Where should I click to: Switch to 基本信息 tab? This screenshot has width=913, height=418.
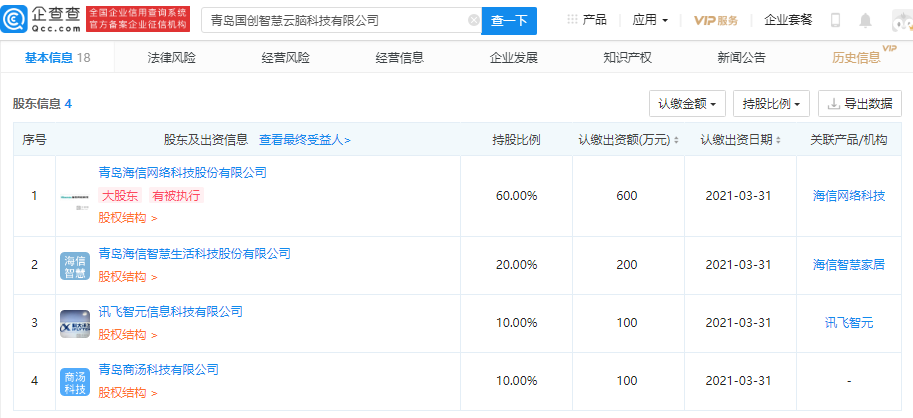tap(58, 57)
